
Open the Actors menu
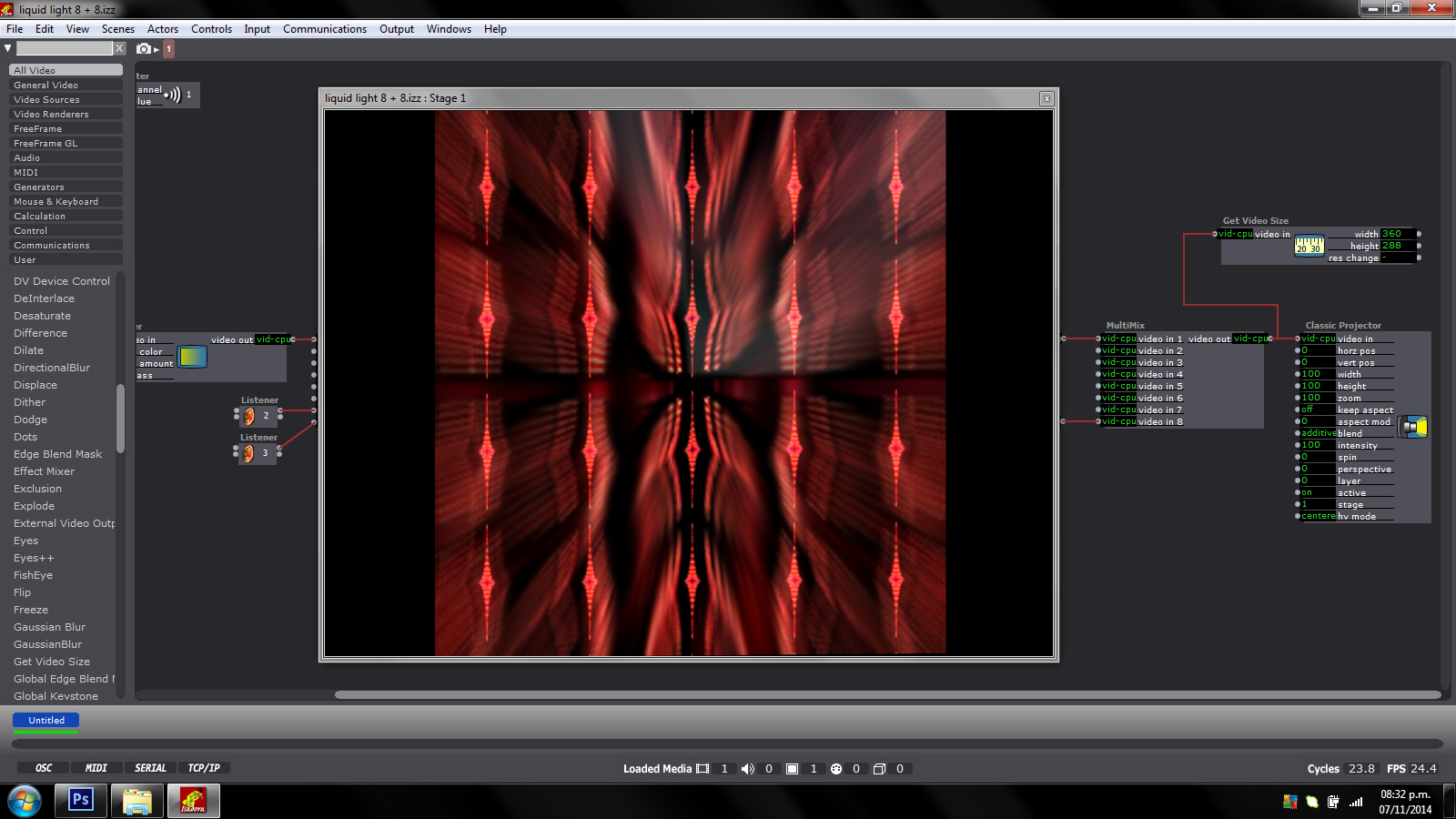click(163, 29)
